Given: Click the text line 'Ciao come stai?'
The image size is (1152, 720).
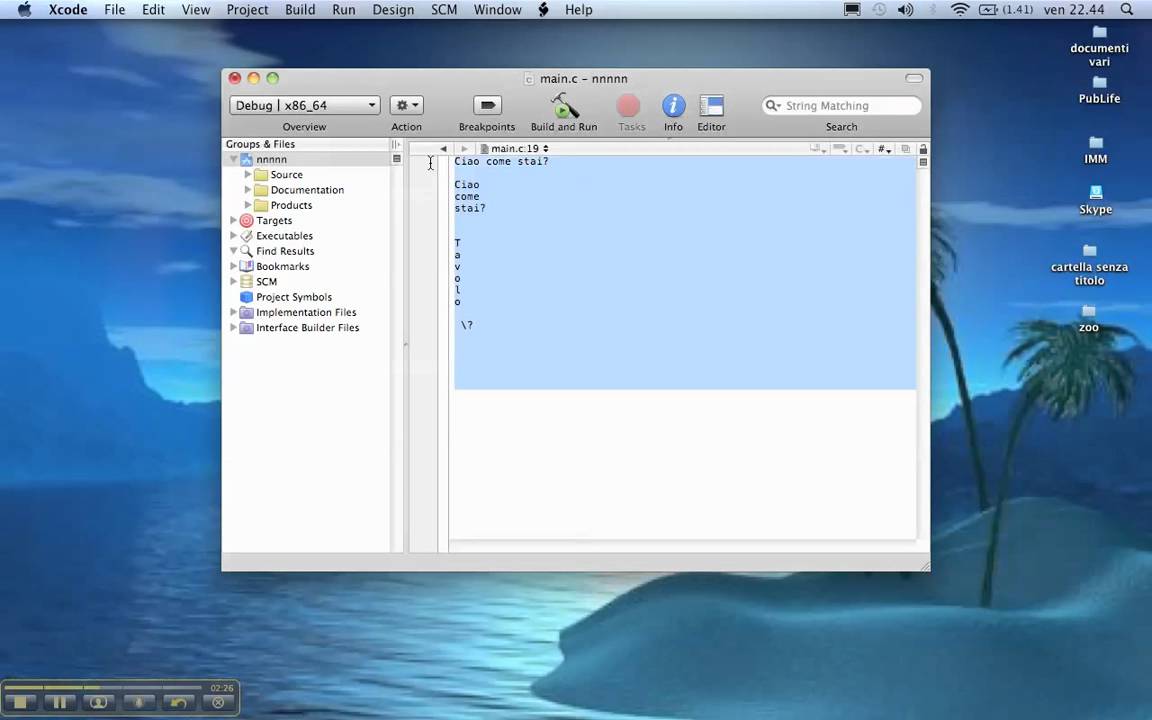Looking at the screenshot, I should tap(501, 162).
